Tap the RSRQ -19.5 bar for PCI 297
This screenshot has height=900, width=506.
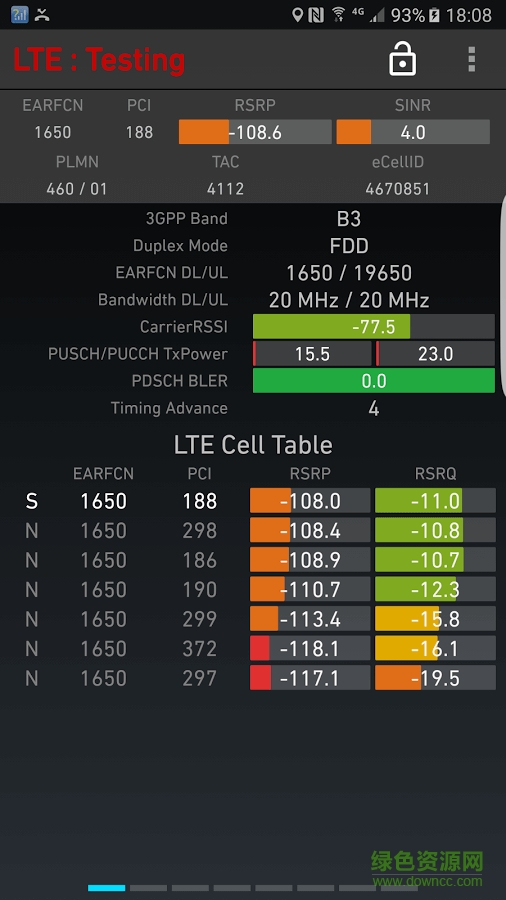coord(435,678)
